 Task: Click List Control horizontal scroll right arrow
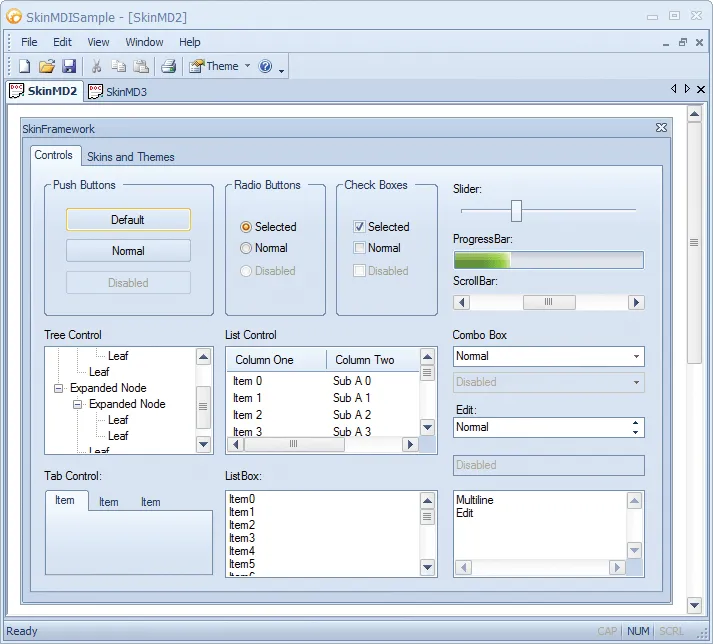coord(410,444)
